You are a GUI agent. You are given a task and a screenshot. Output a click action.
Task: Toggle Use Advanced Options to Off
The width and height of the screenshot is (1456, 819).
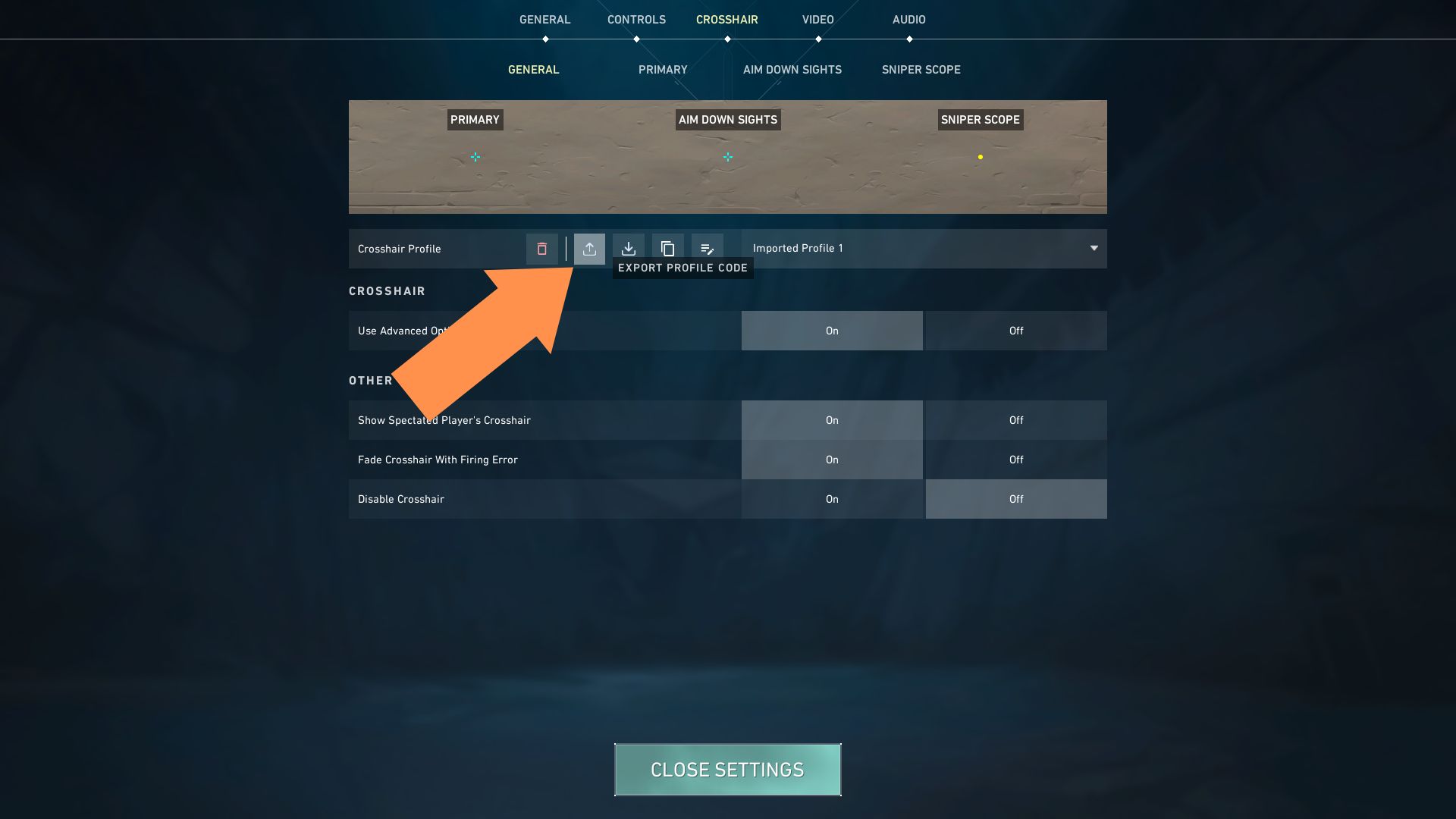1015,330
